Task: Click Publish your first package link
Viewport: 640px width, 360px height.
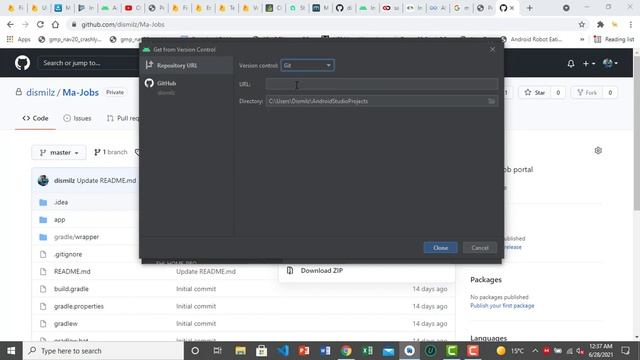Action: pos(502,306)
